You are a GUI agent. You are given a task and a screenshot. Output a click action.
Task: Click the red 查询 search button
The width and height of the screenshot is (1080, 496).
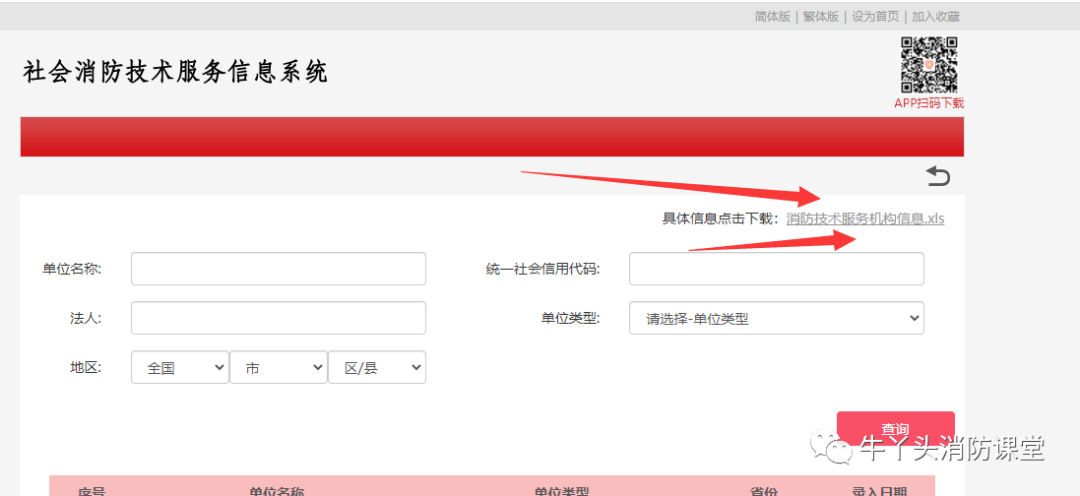point(895,428)
